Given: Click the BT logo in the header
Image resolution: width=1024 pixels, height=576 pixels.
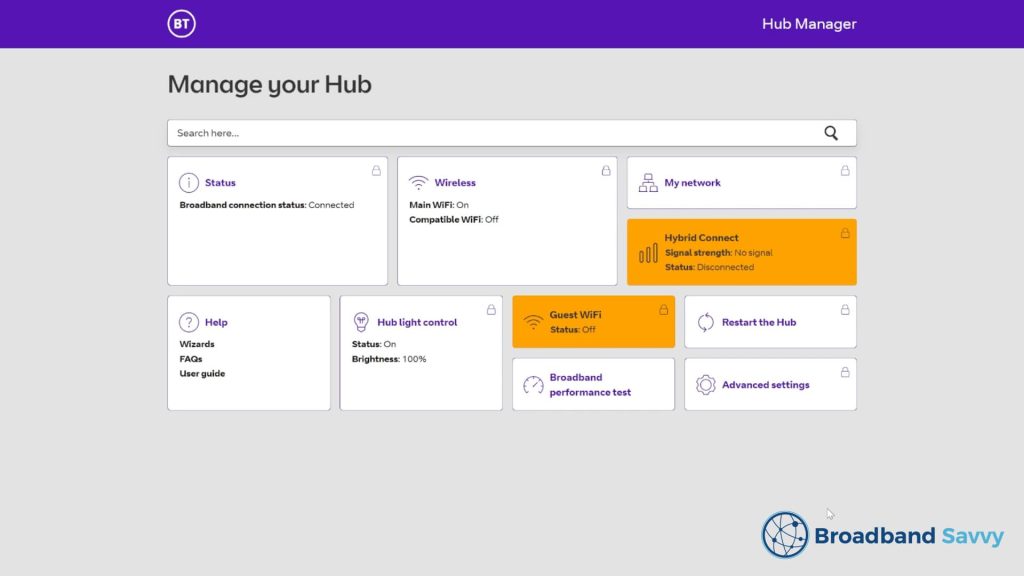Looking at the screenshot, I should [182, 24].
